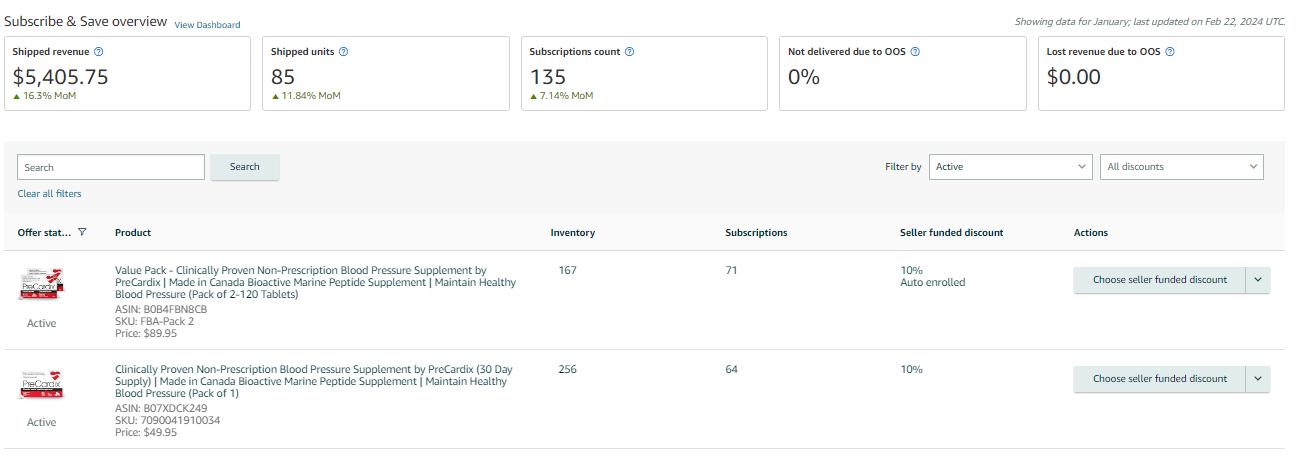
Task: Click the Not delivered due to OOS info icon
Action: (x=915, y=52)
